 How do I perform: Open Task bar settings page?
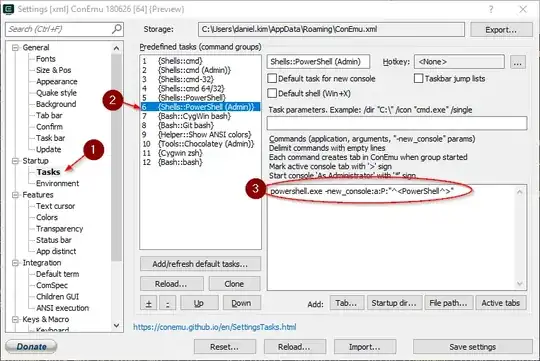point(51,138)
